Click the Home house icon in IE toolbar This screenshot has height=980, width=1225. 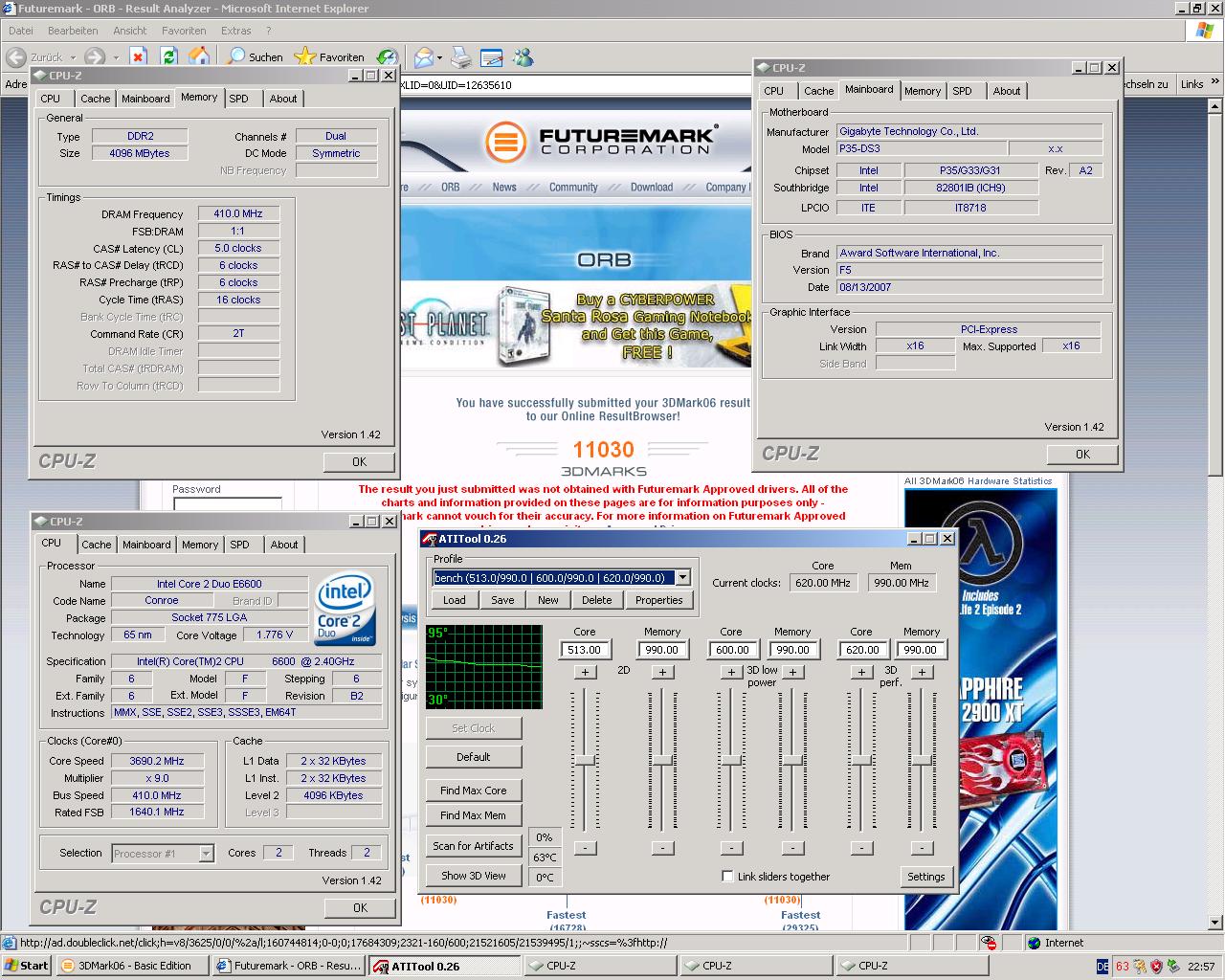tap(199, 57)
